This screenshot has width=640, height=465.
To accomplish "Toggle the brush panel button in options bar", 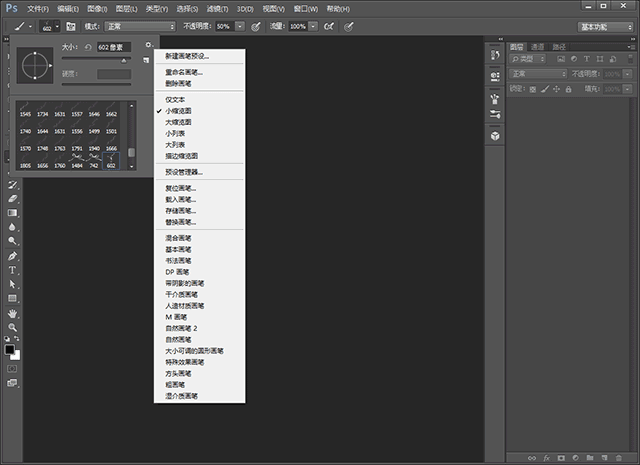I will pos(71,25).
